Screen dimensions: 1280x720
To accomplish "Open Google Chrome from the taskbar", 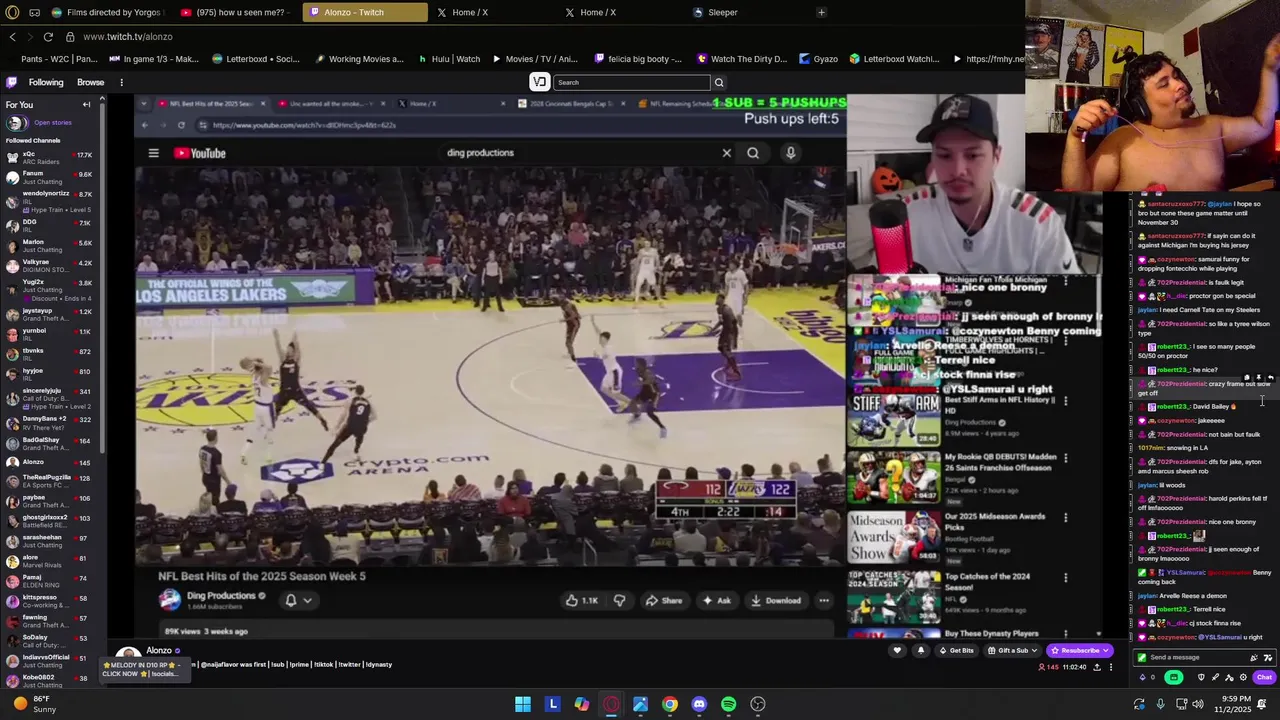I will click(x=670, y=704).
